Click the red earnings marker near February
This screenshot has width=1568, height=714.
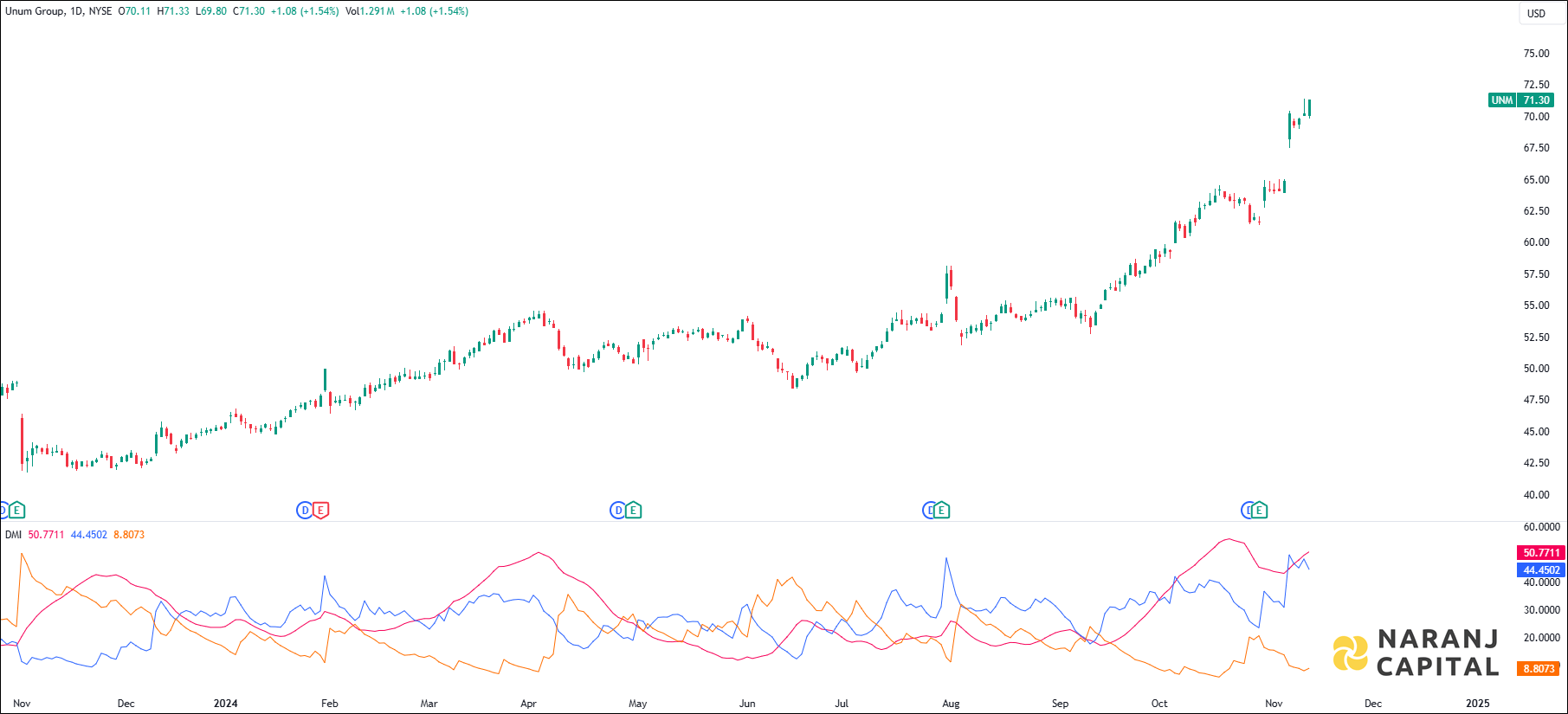click(x=320, y=511)
